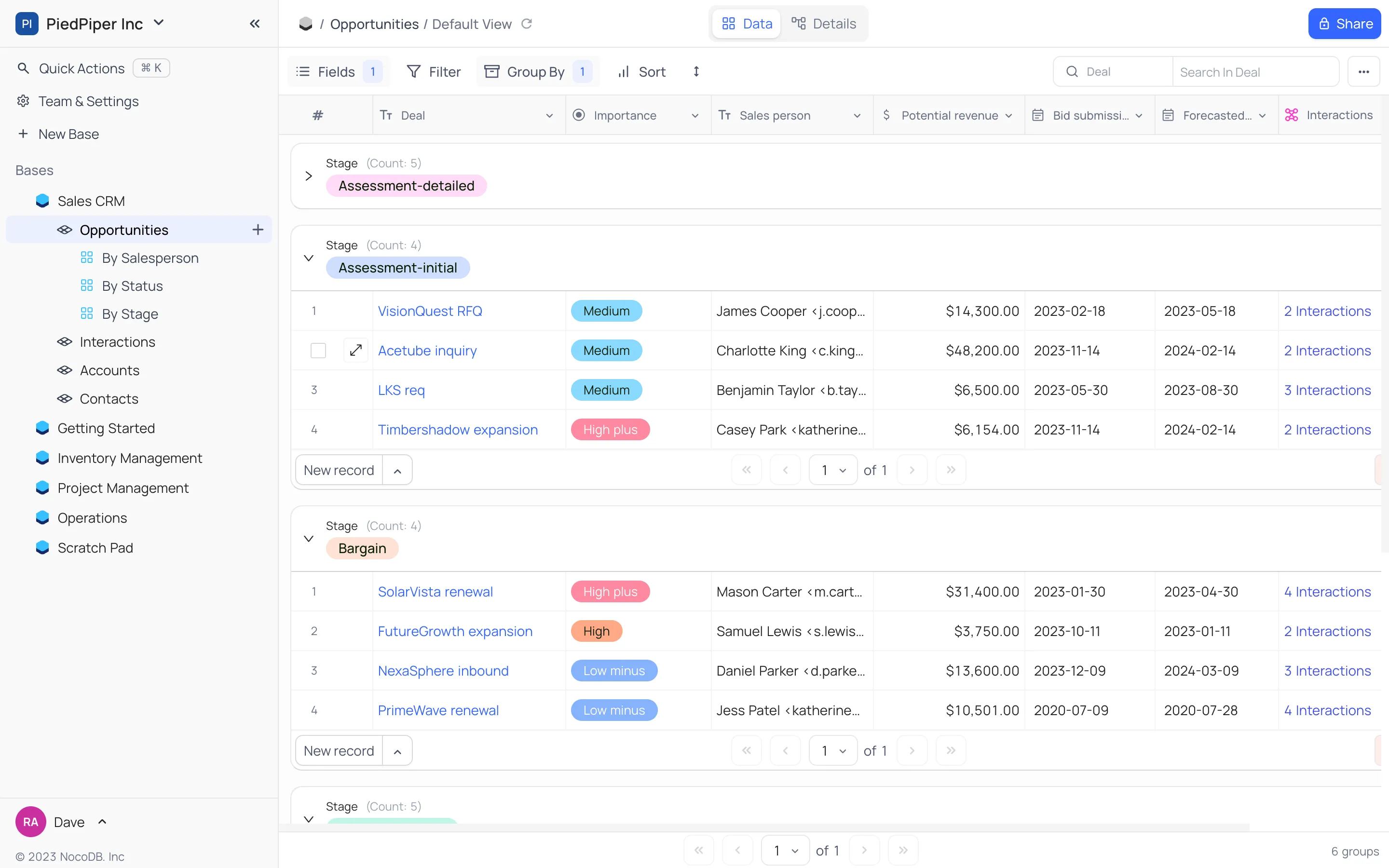Open the PiedPiper Inc workspace menu
The image size is (1389, 868).
click(x=159, y=23)
